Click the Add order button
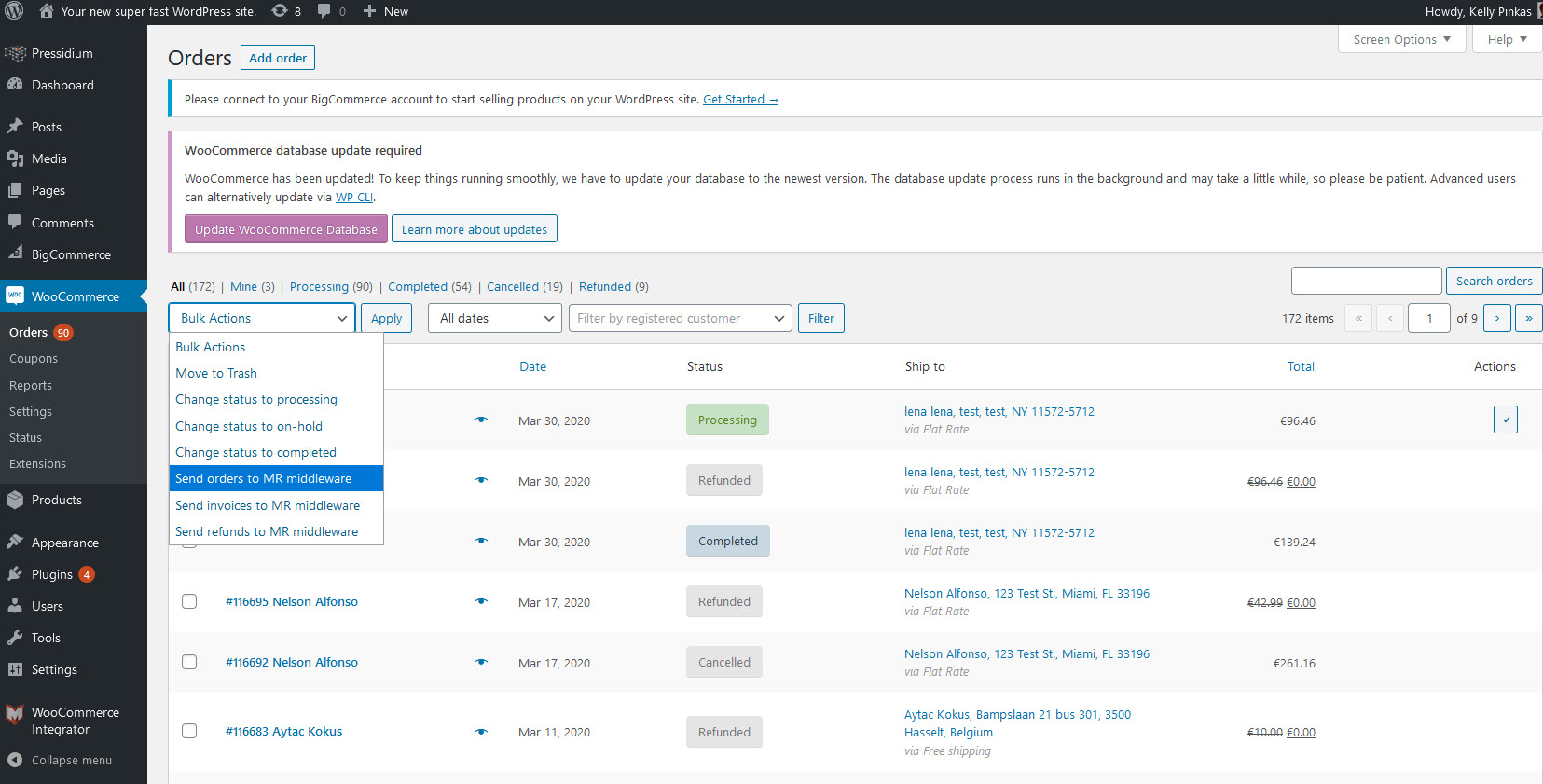 click(278, 58)
